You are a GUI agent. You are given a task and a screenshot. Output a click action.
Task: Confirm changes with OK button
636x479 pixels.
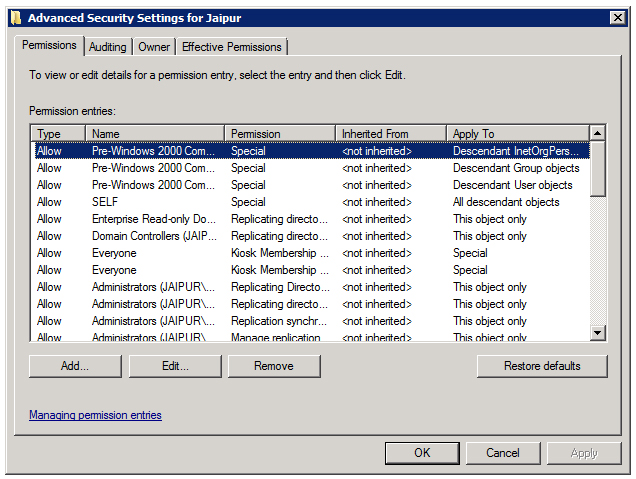422,453
